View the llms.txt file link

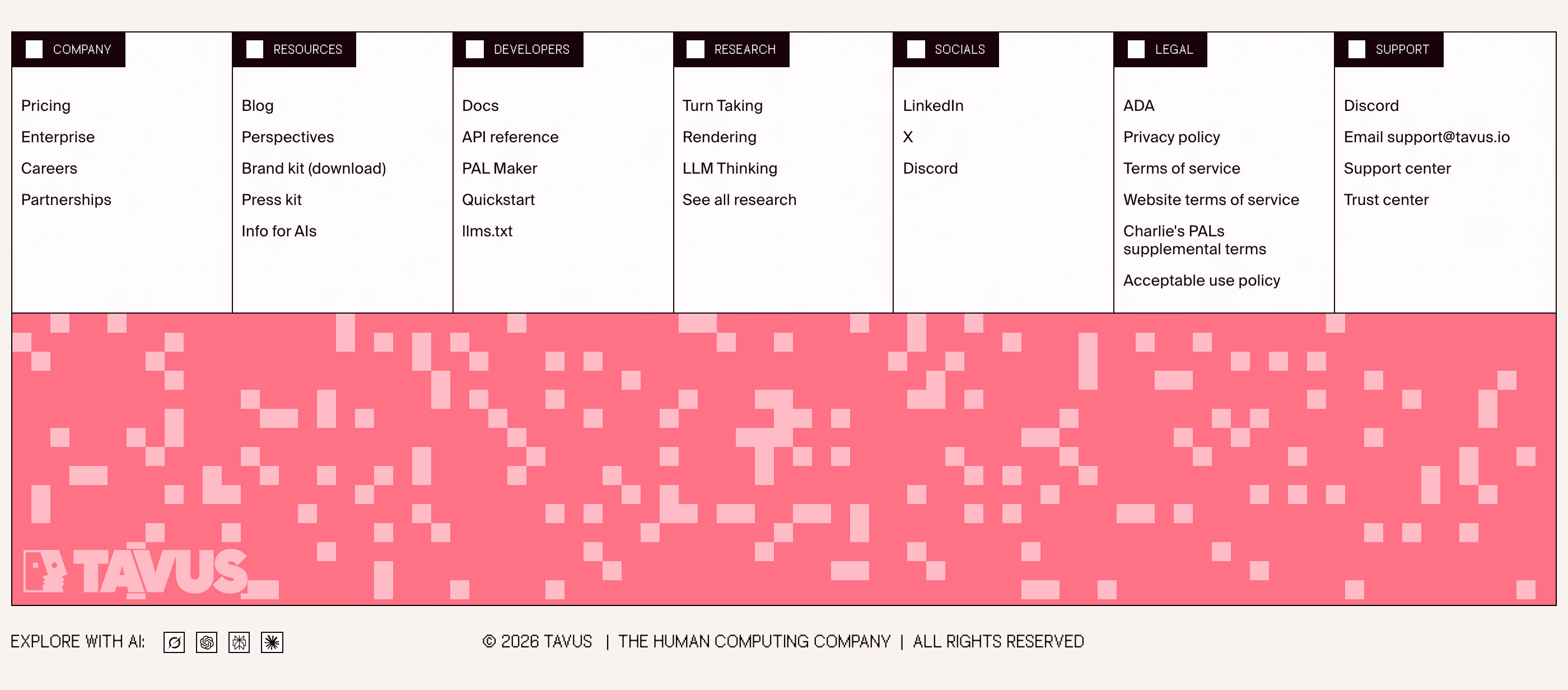(x=487, y=231)
